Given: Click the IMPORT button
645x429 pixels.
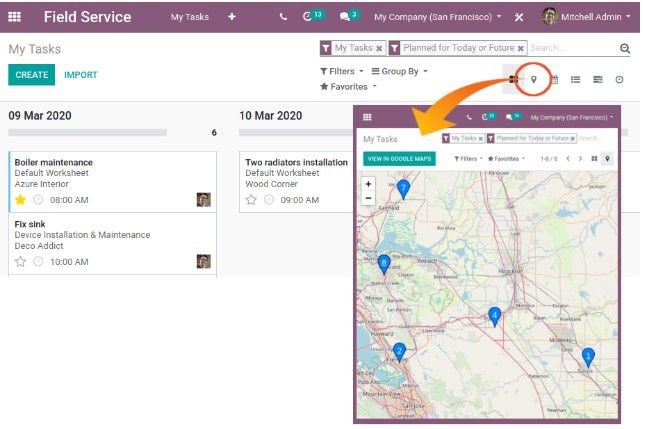Looking at the screenshot, I should [81, 75].
